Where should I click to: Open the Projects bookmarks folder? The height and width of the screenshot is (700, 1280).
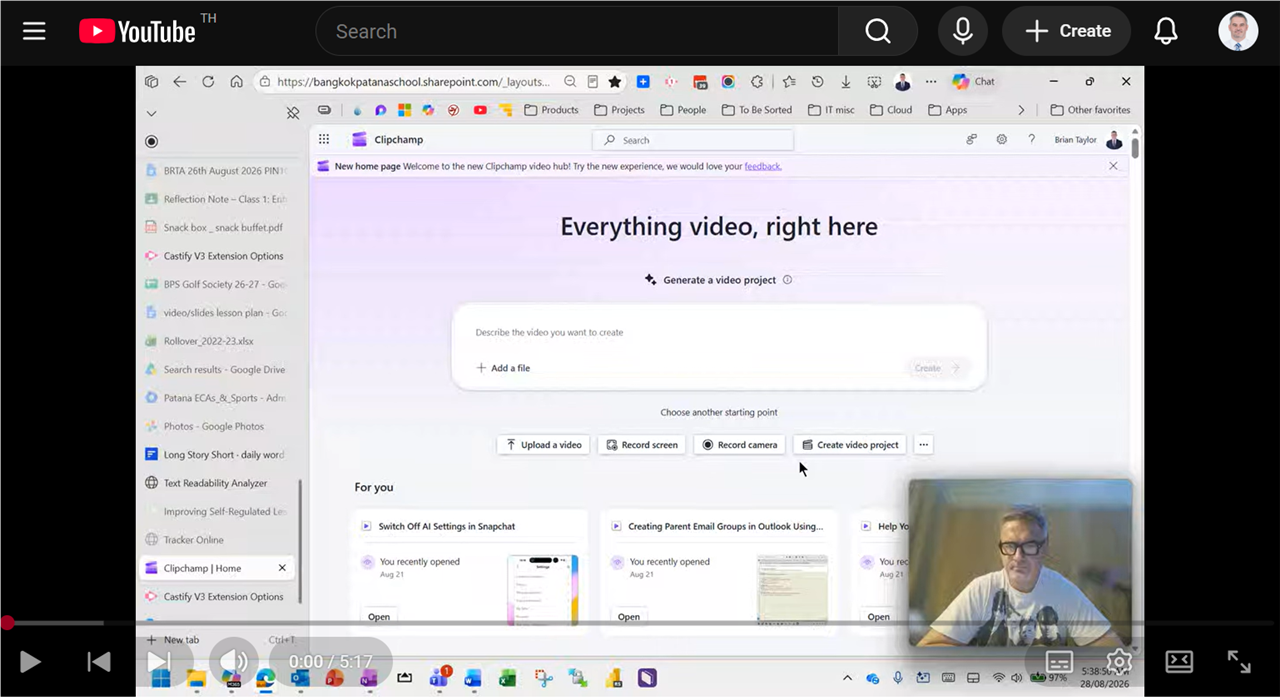click(619, 110)
